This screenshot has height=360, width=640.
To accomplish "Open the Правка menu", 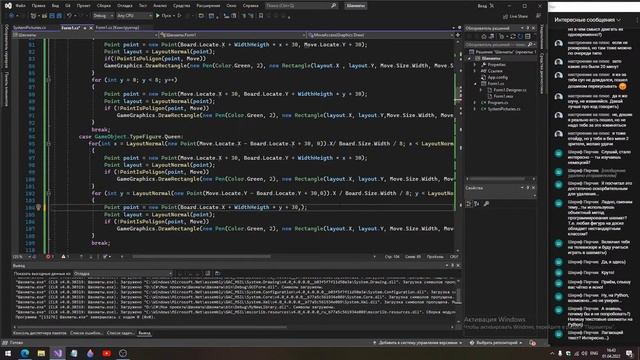I will pos(38,6).
